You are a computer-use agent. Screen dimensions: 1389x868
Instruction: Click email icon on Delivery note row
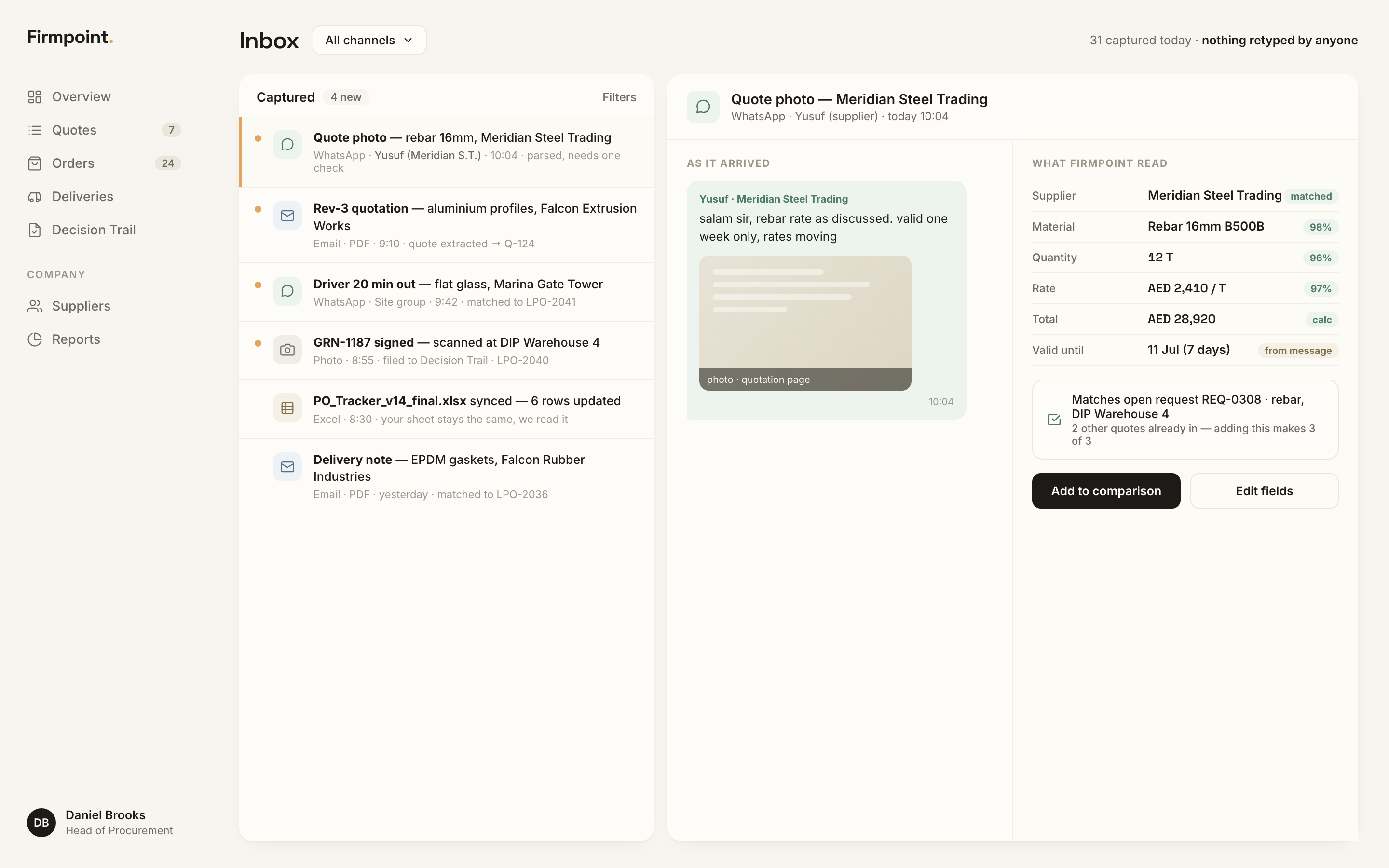287,467
